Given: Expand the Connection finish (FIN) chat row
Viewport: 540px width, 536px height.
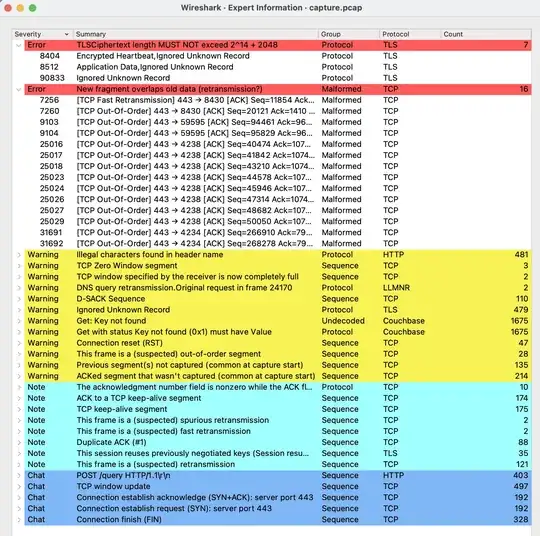Looking at the screenshot, I should [19, 519].
